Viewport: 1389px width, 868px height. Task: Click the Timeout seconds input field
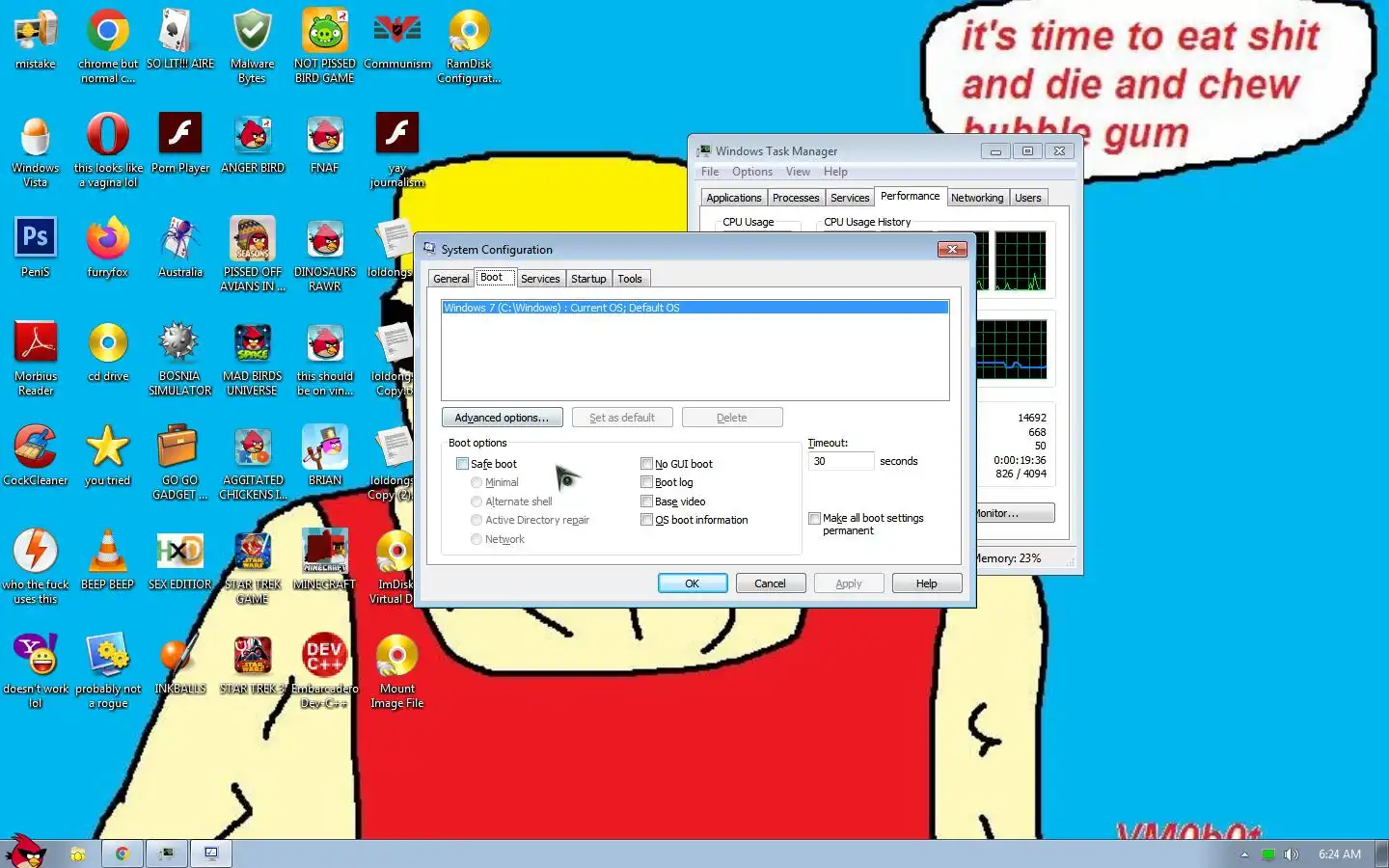(x=841, y=461)
